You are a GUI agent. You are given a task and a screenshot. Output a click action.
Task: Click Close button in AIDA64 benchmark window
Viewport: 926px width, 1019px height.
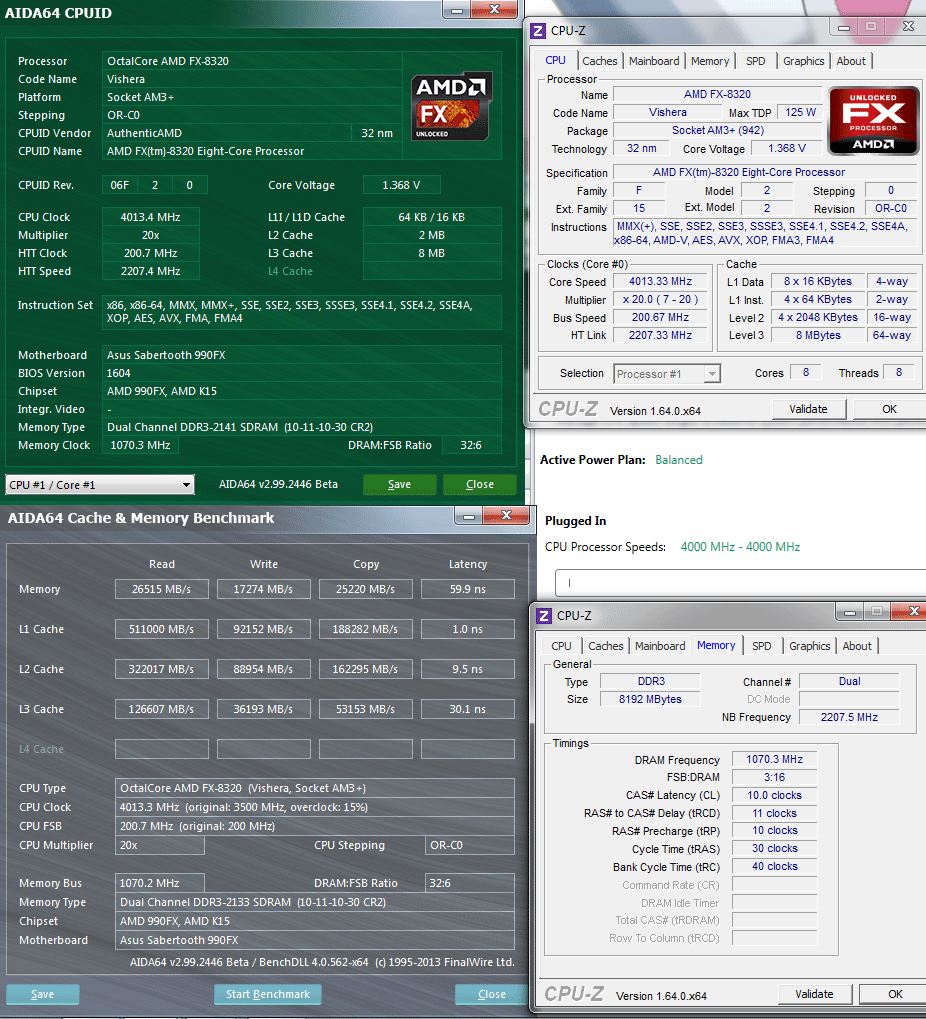point(491,994)
